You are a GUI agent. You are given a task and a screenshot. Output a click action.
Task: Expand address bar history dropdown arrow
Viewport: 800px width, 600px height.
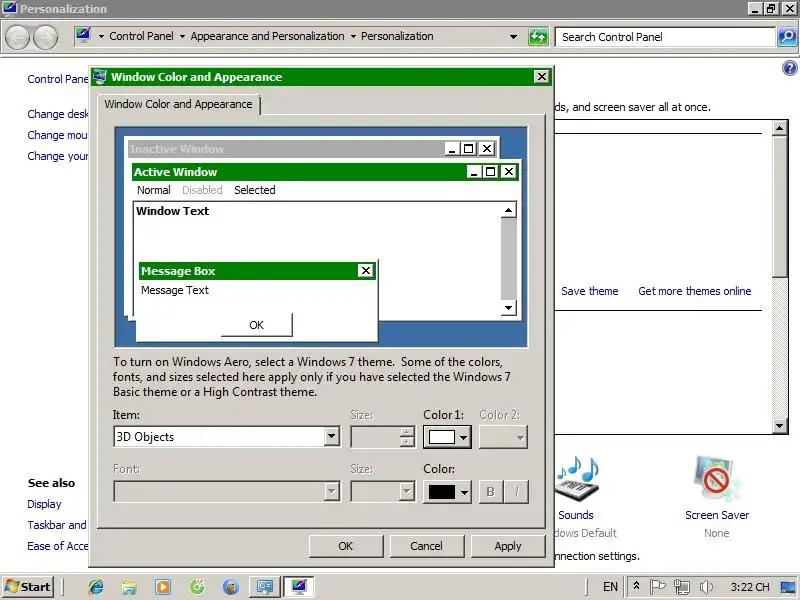click(x=513, y=37)
